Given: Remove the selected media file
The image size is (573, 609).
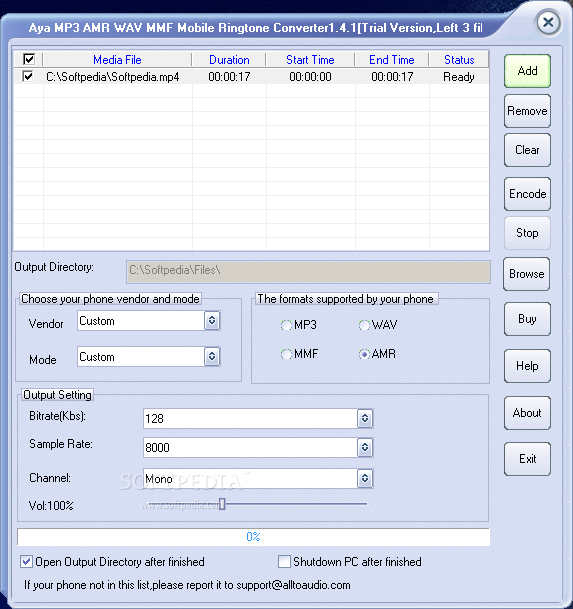Looking at the screenshot, I should pos(527,111).
